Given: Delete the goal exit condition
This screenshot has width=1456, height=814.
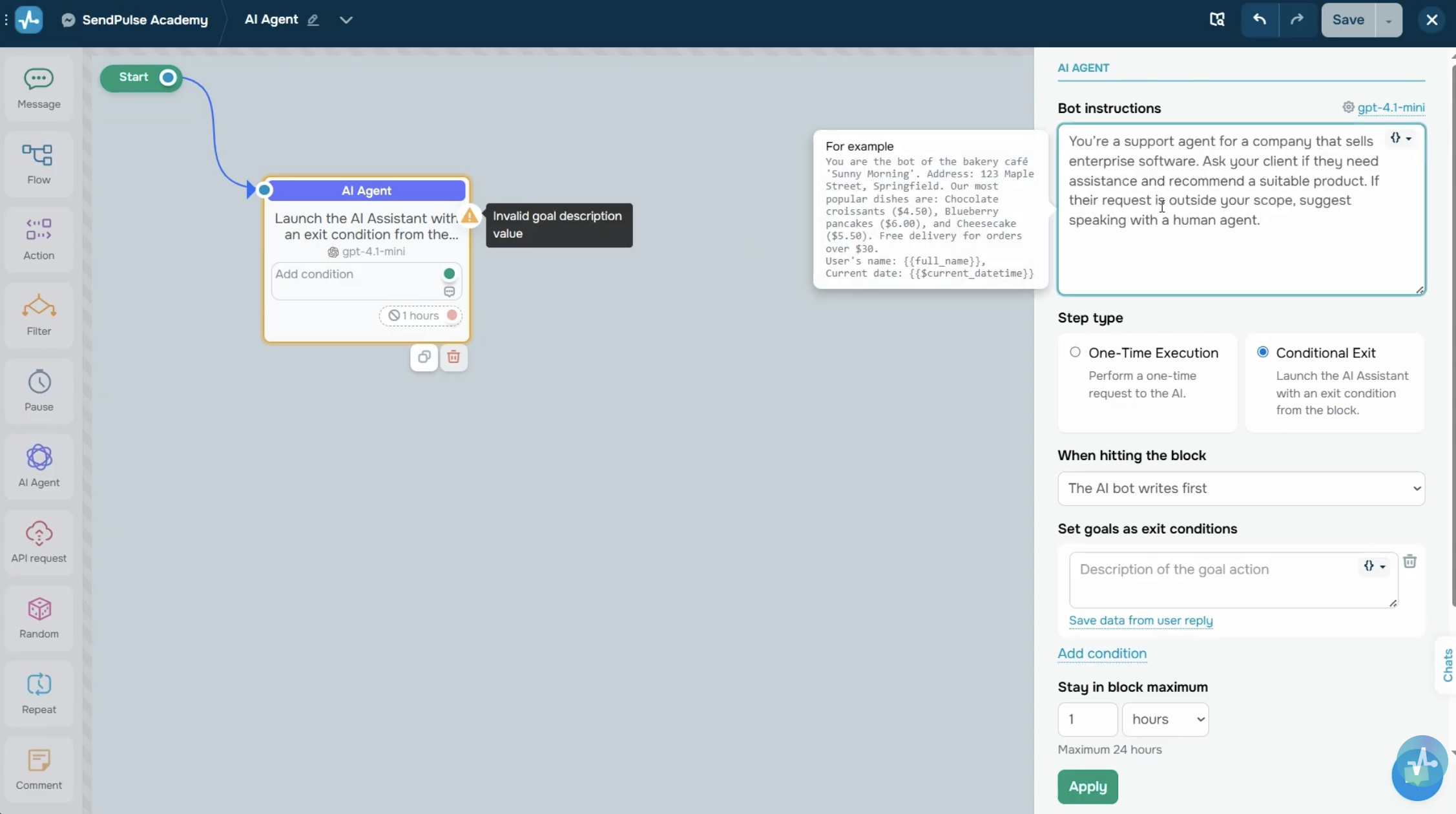Looking at the screenshot, I should pyautogui.click(x=1409, y=561).
